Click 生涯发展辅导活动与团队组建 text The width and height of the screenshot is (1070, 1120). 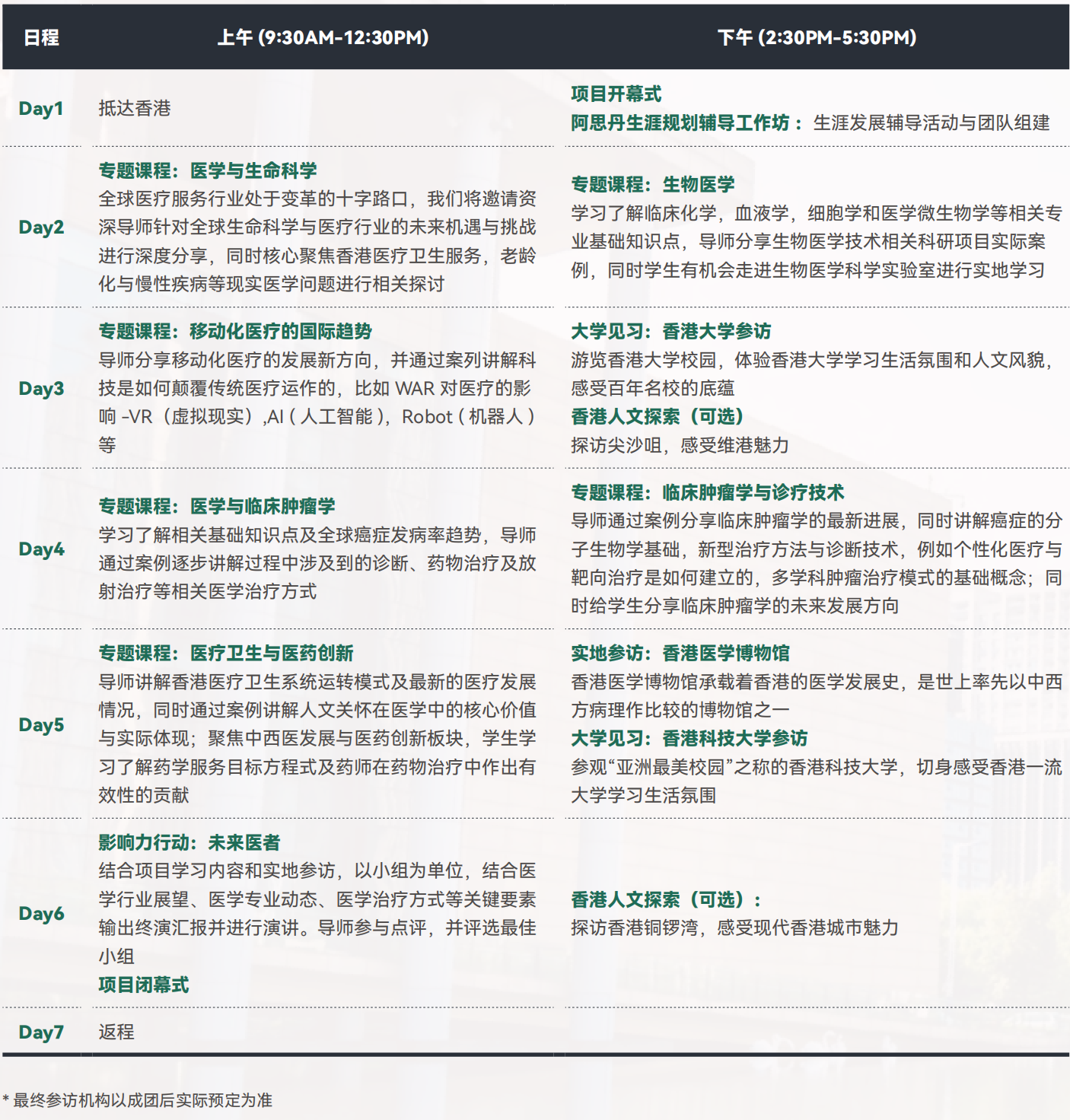(x=931, y=123)
